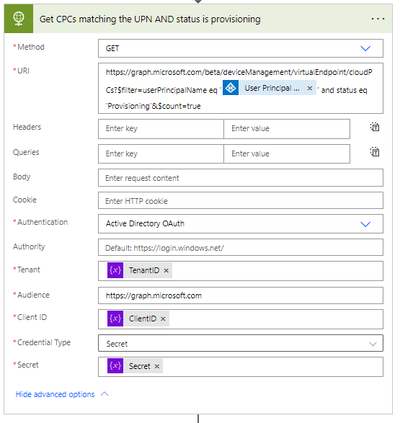The width and height of the screenshot is (400, 423).
Task: Click the Queries Enter key field
Action: coord(161,154)
